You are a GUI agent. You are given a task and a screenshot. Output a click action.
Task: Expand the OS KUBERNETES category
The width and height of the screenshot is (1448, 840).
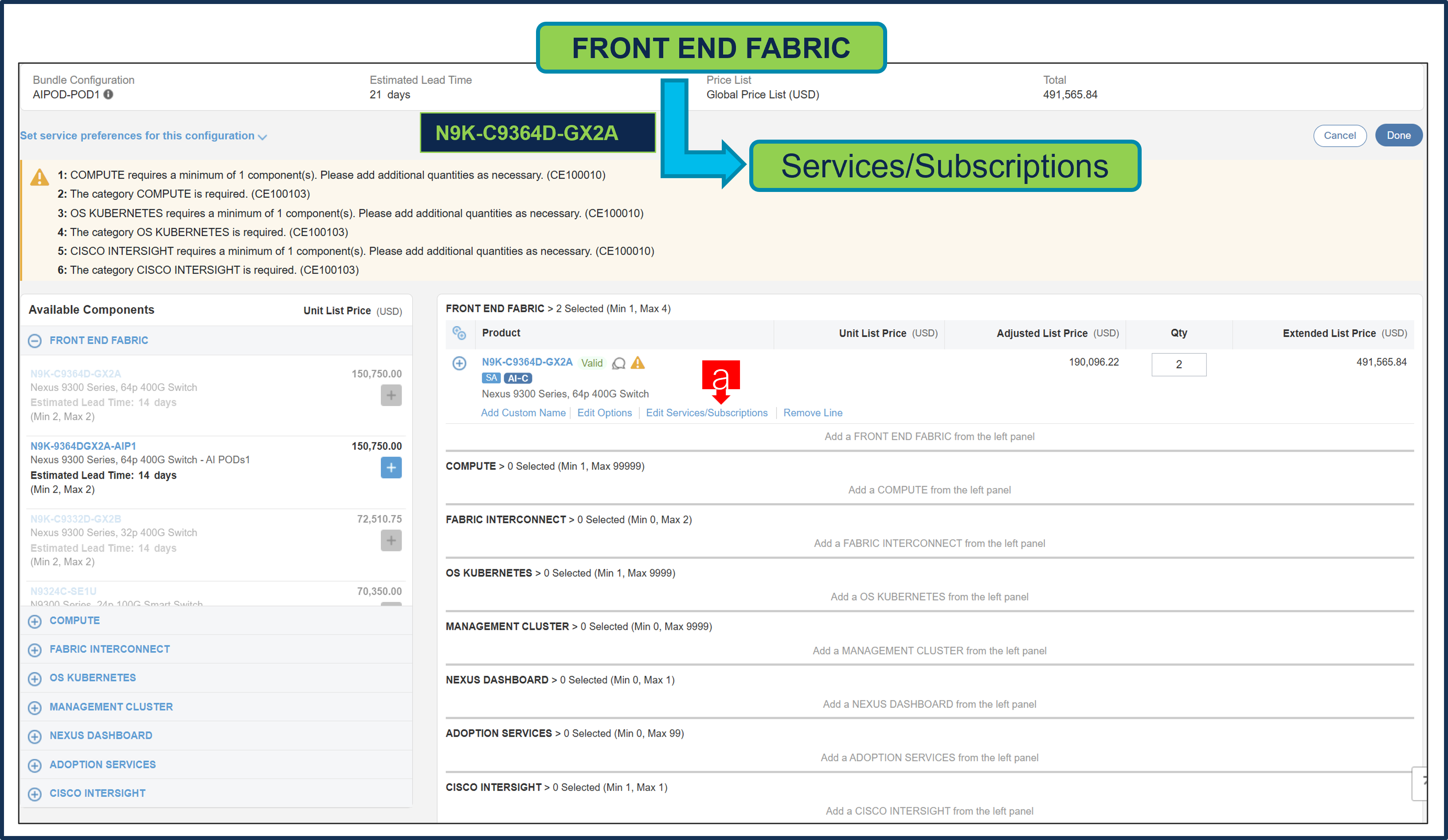[35, 679]
